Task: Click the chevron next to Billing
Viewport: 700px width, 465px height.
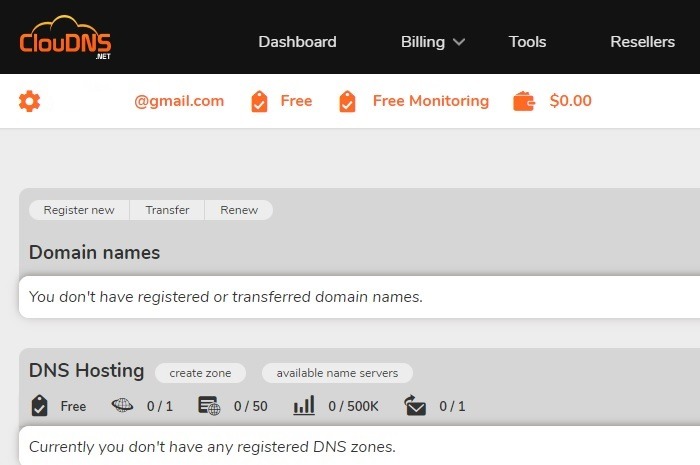Action: point(459,42)
